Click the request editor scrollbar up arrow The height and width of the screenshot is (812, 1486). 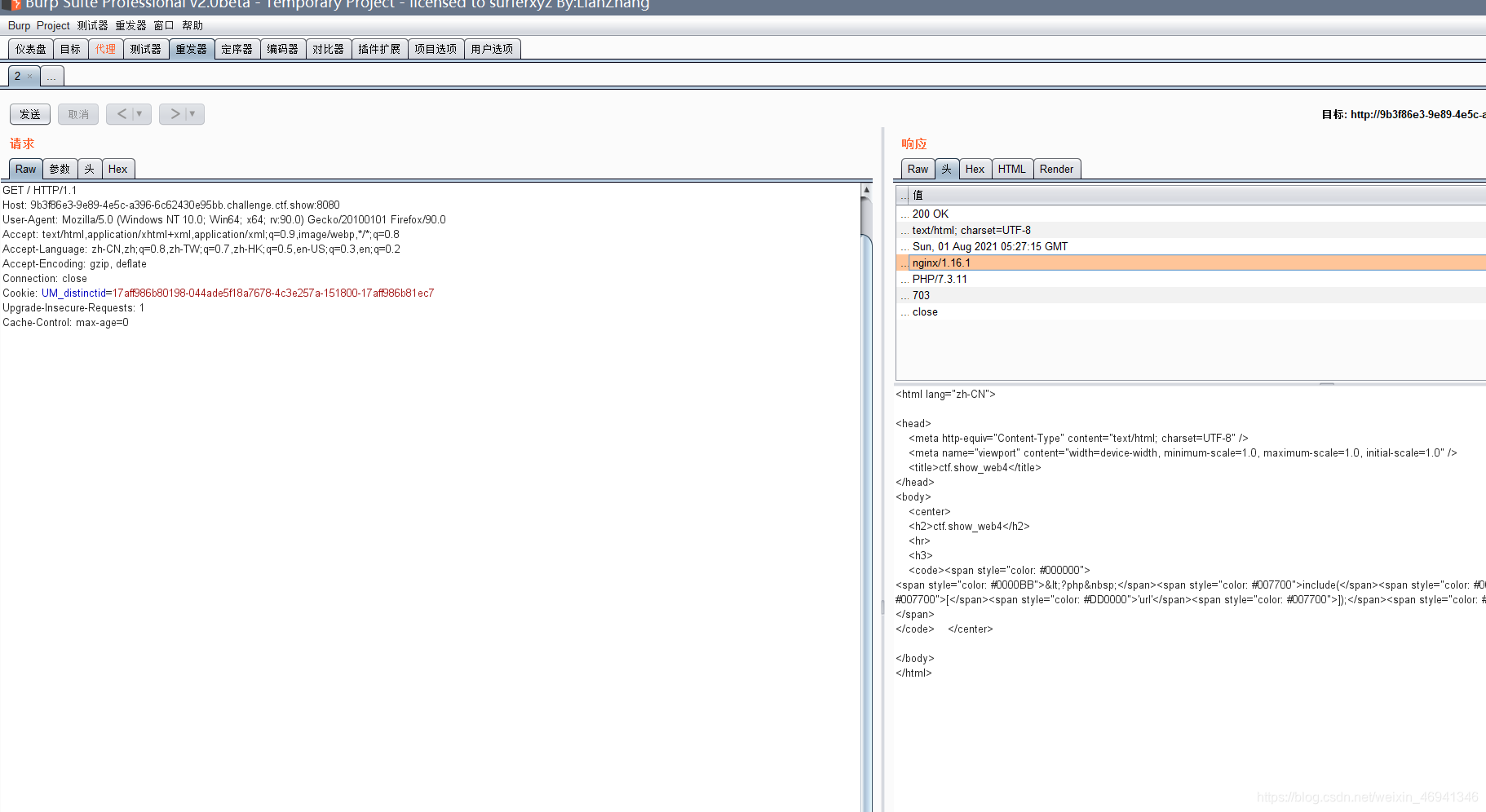(x=867, y=189)
